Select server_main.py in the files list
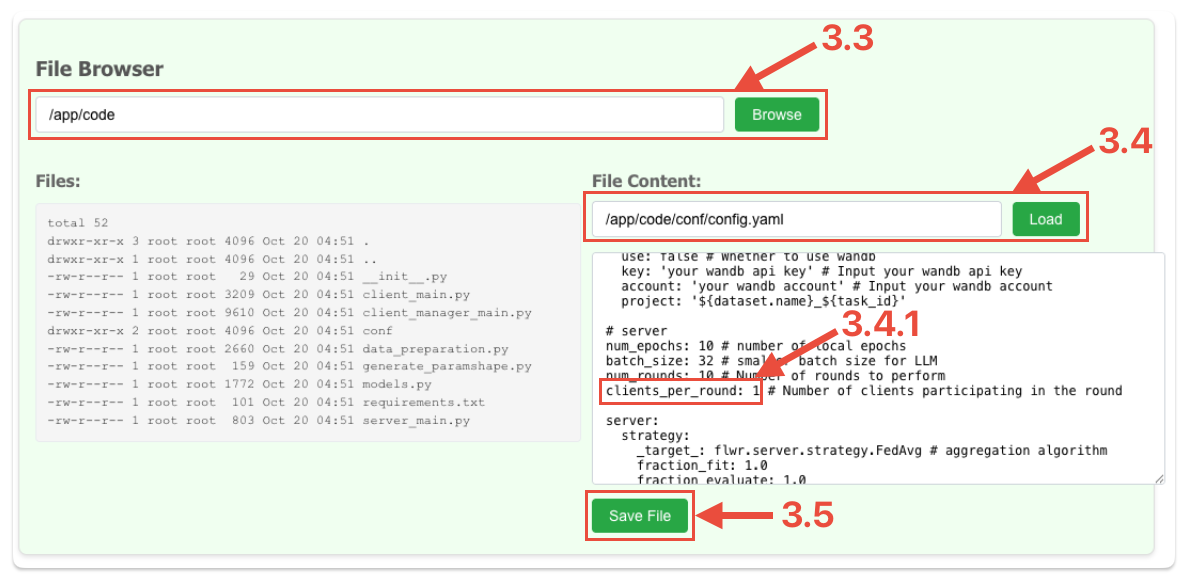 pos(415,421)
